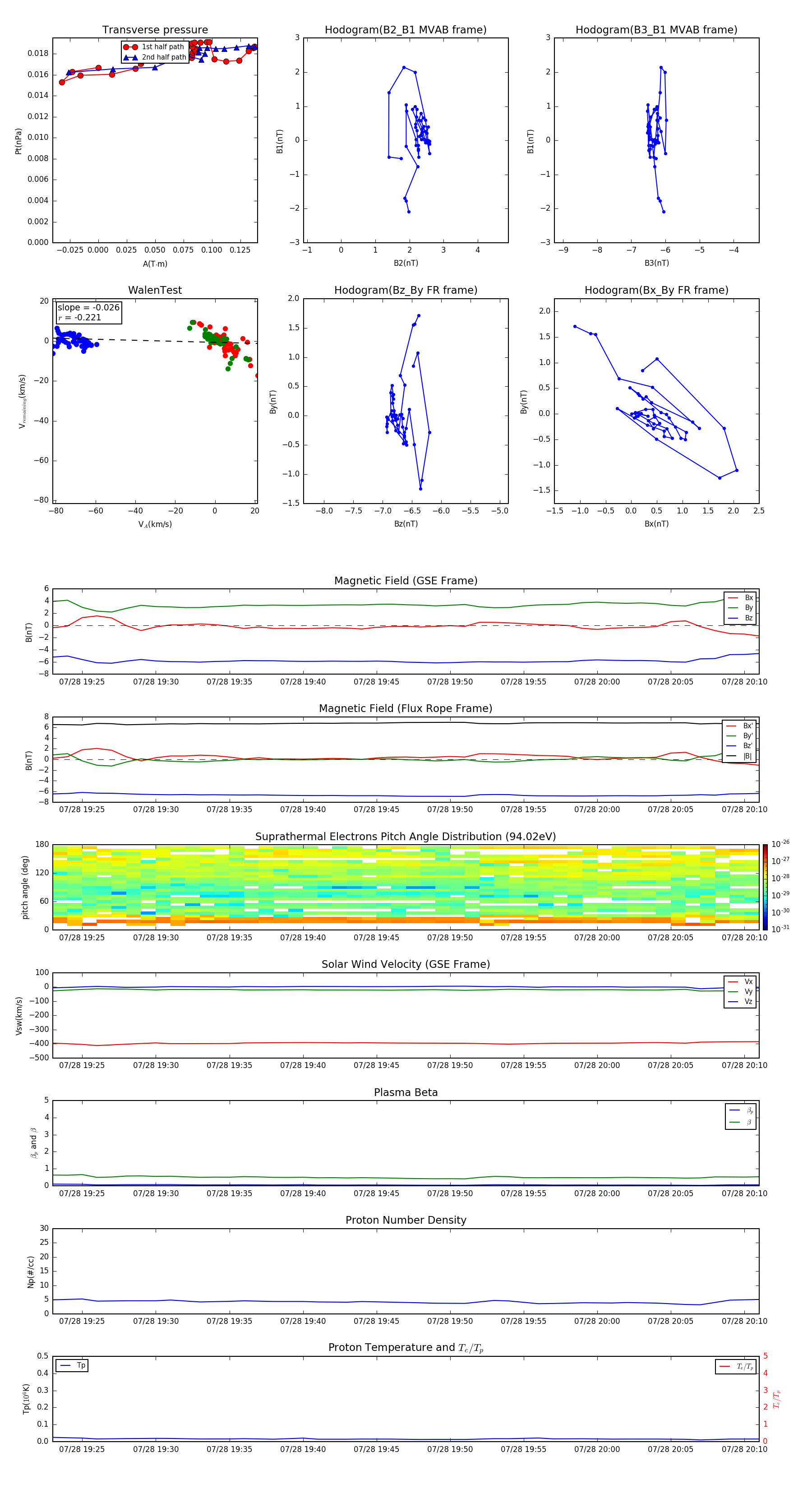Click the βp legend entry in Plasma Beta plot
Viewport: 812px width, 1489px height.
click(741, 1110)
